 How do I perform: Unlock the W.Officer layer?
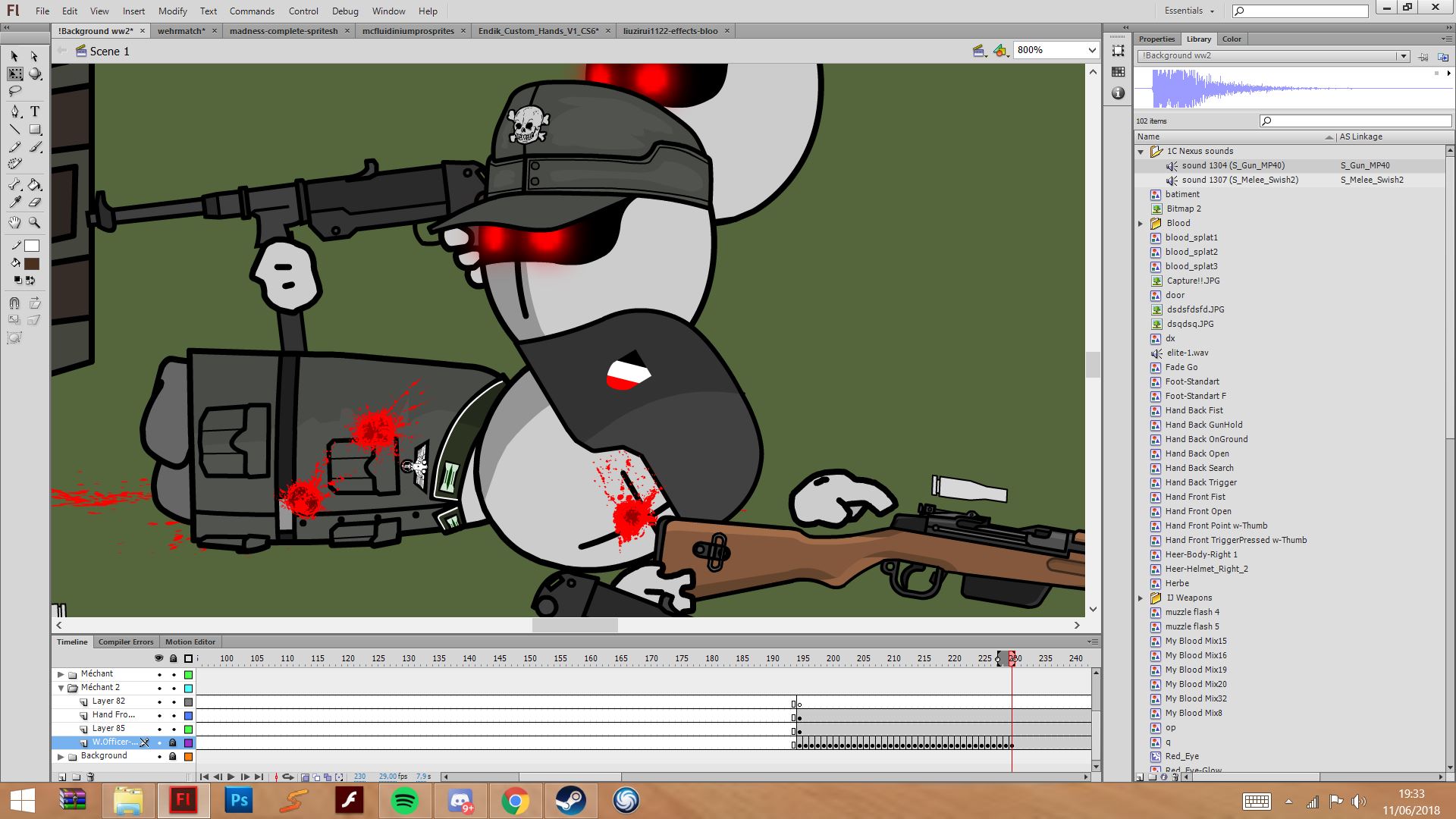[x=173, y=743]
